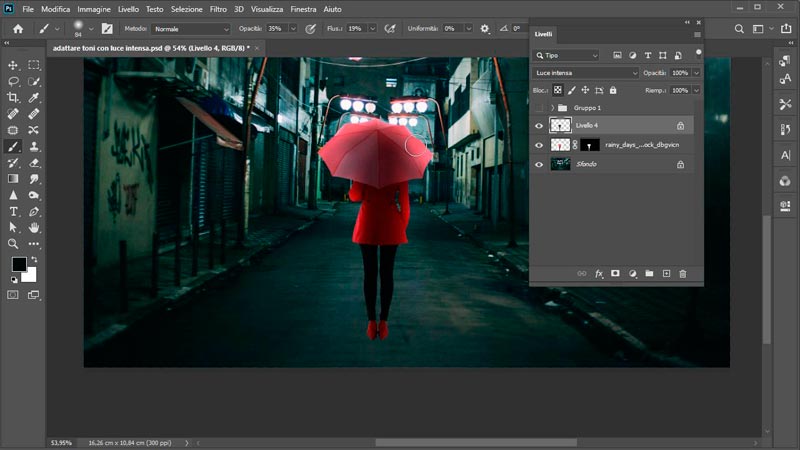
Task: Select the Eyedropper tool
Action: tap(34, 97)
